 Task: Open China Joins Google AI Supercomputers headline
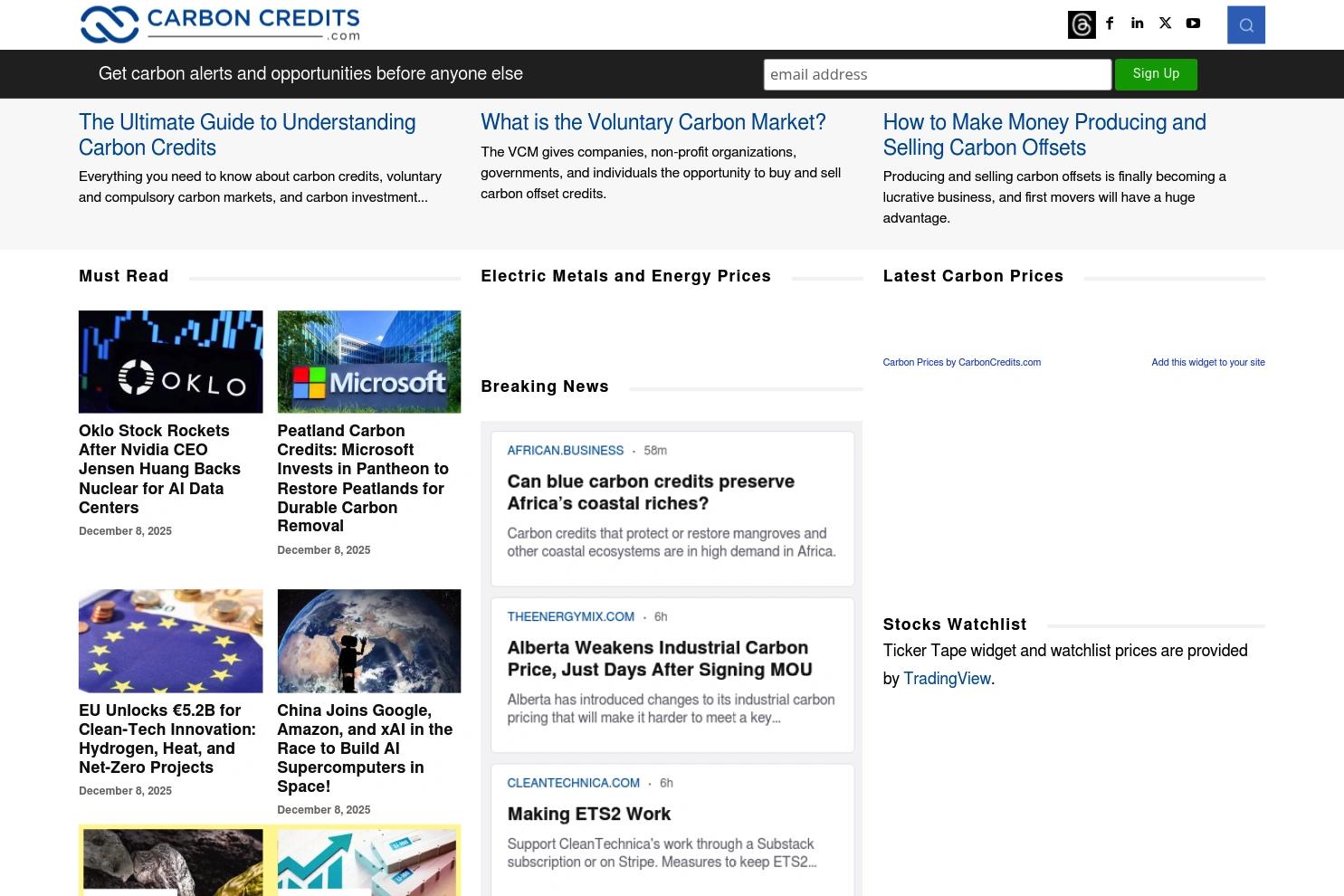365,748
